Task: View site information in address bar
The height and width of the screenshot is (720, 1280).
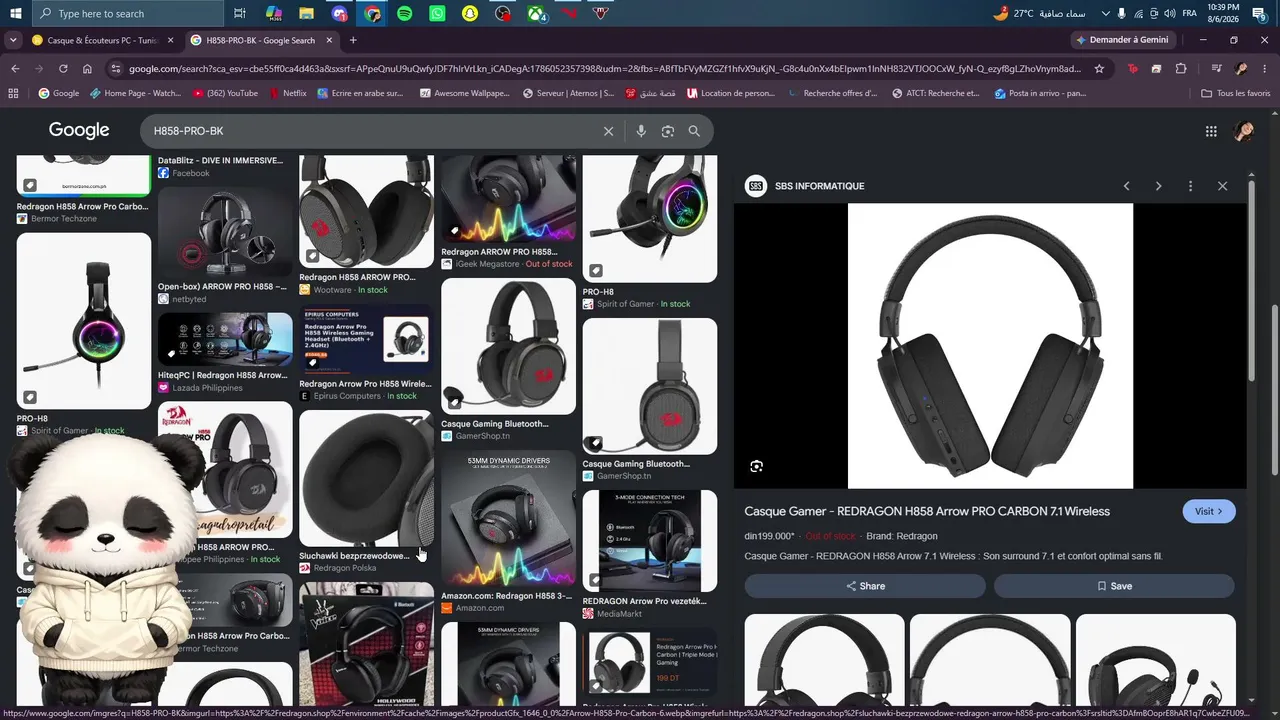Action: pos(116,69)
